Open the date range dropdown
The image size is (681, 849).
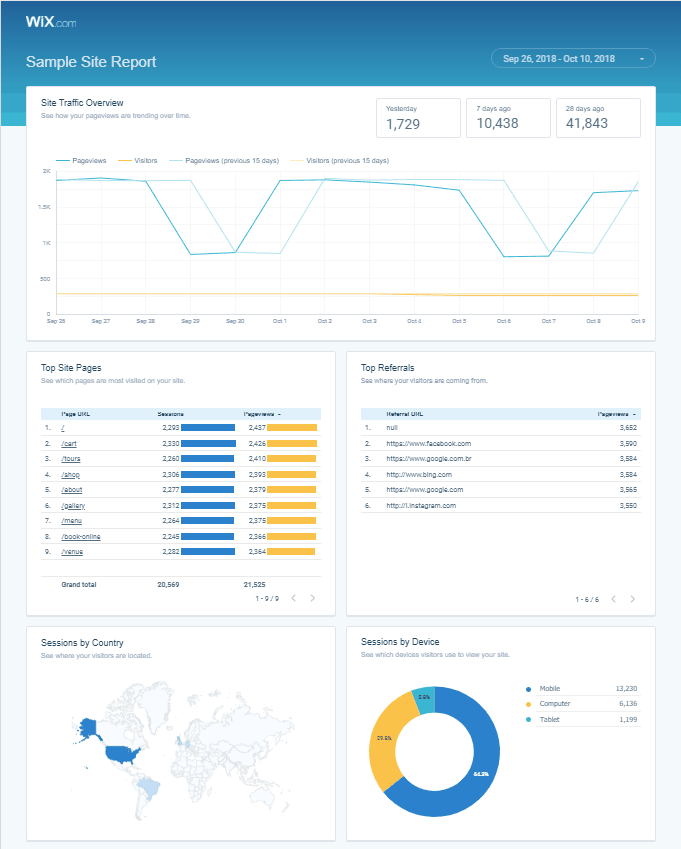[573, 59]
